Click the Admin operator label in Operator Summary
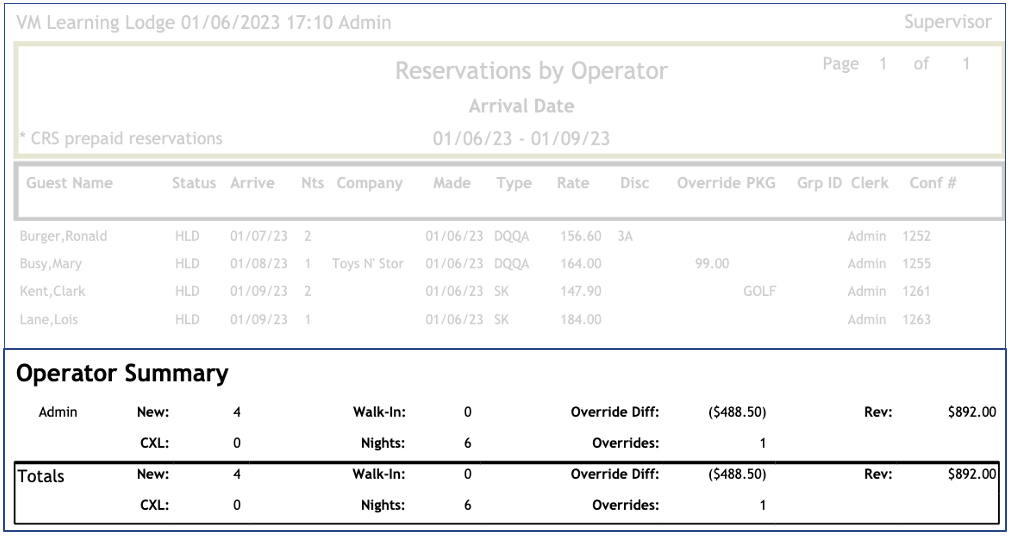This screenshot has width=1012, height=537. (59, 412)
